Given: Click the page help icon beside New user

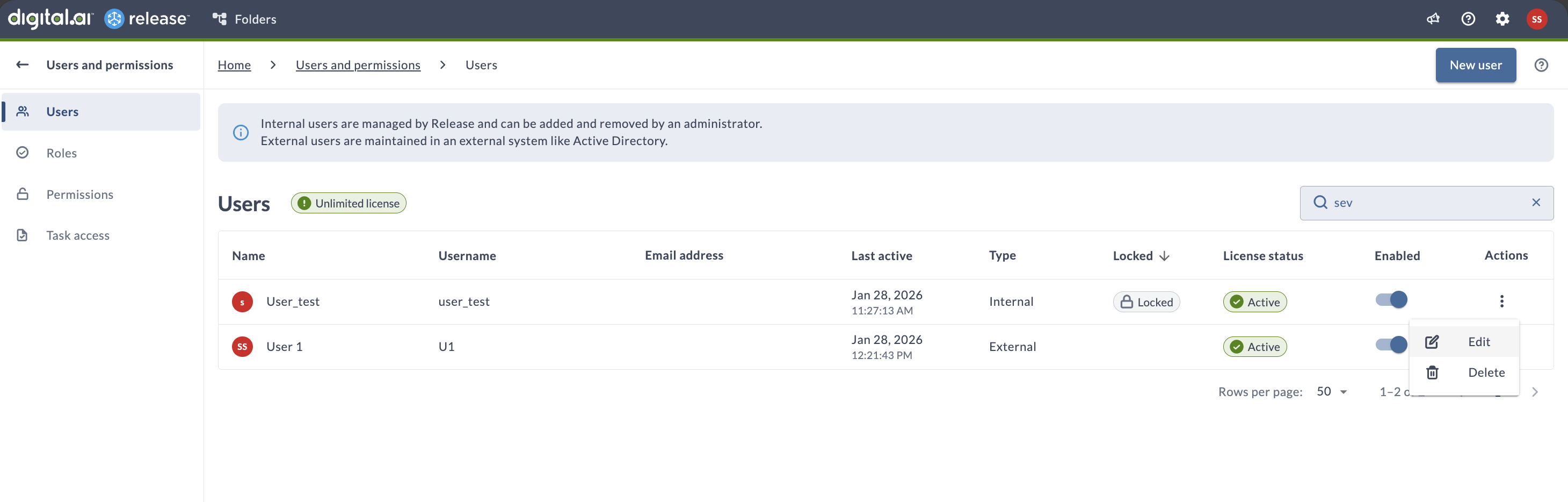Looking at the screenshot, I should [x=1541, y=65].
